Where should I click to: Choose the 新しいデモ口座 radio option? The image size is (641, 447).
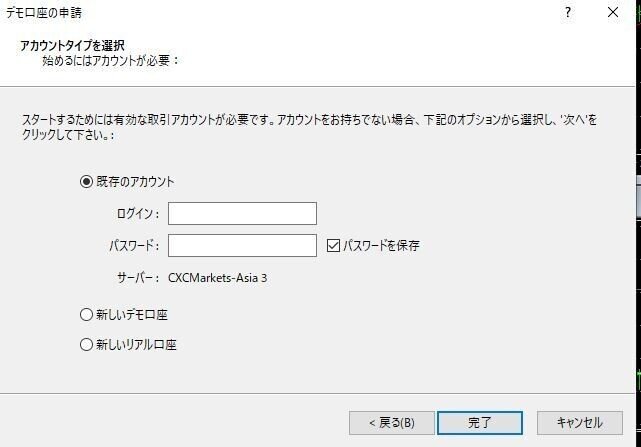[x=86, y=315]
